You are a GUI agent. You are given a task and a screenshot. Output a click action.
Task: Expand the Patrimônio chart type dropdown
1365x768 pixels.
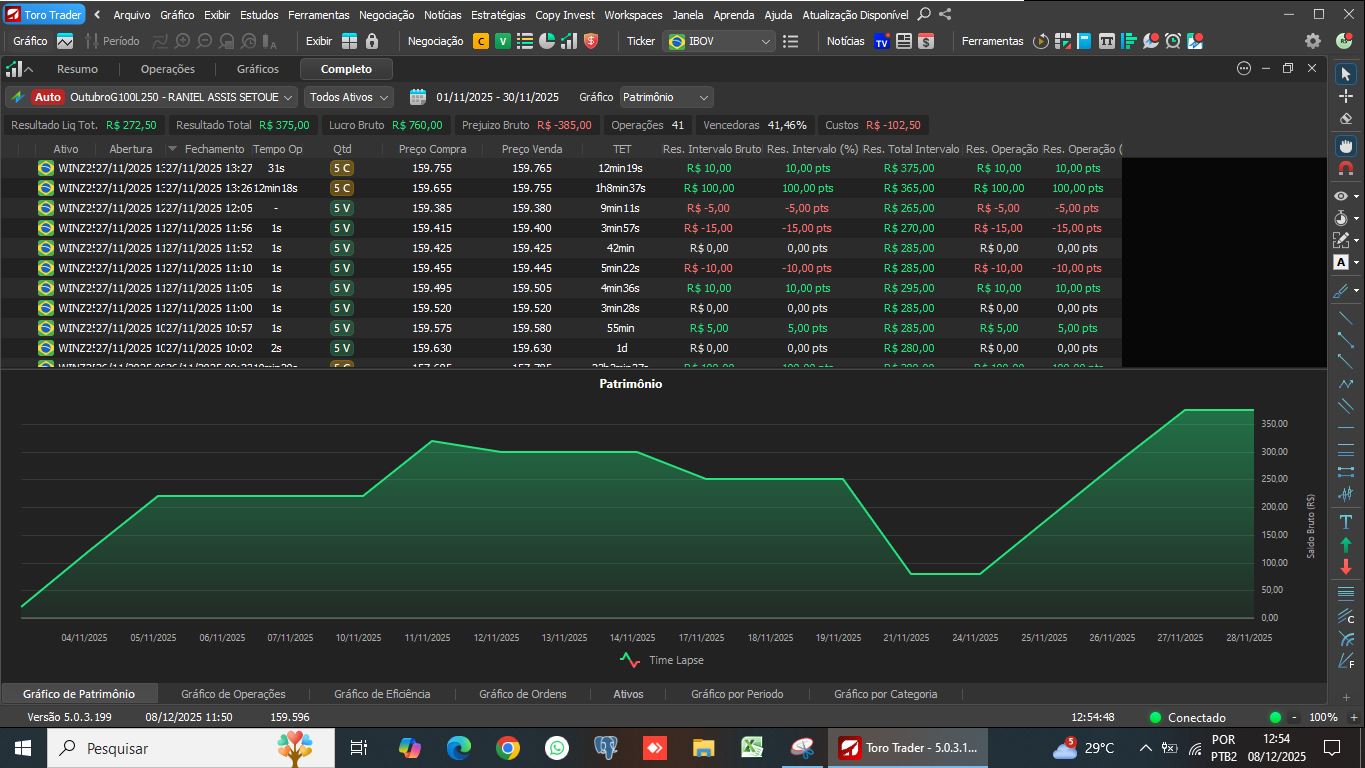[x=666, y=97]
